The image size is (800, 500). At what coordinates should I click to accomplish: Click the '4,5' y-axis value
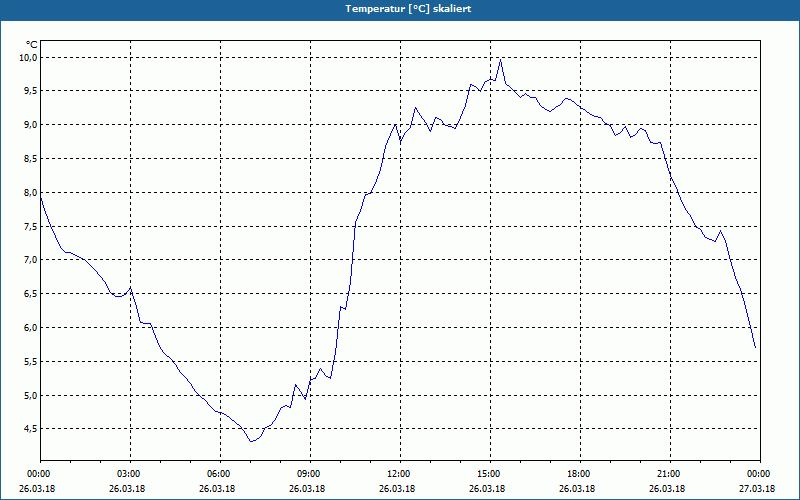pyautogui.click(x=31, y=429)
